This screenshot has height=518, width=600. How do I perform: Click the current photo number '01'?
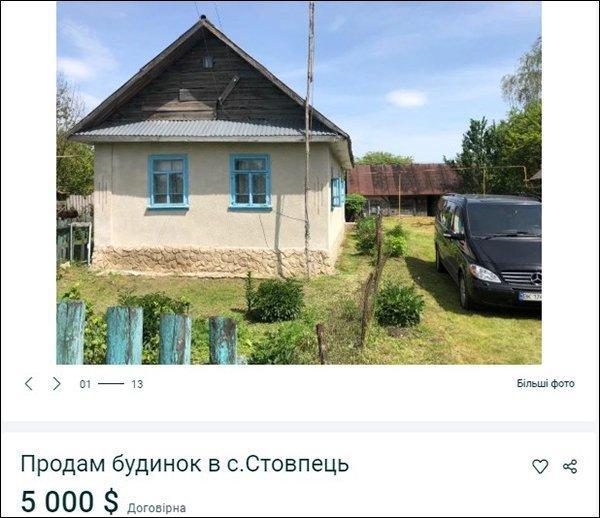click(x=85, y=384)
